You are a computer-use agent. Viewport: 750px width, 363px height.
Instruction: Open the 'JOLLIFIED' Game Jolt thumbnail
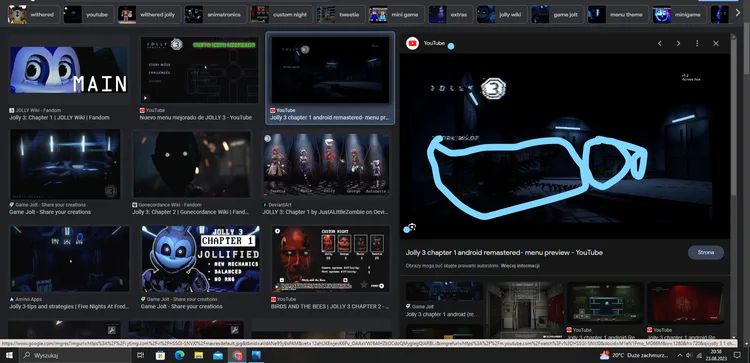pos(200,259)
